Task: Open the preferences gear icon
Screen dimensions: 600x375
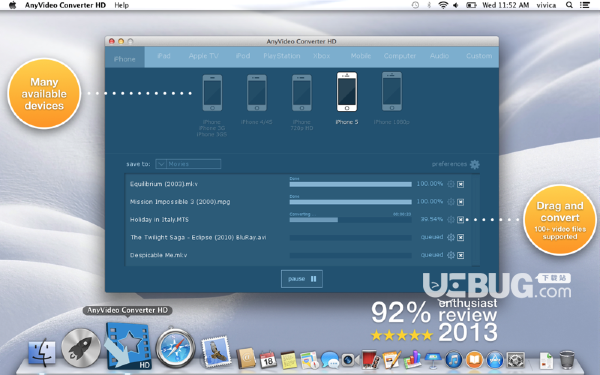Action: 474,164
